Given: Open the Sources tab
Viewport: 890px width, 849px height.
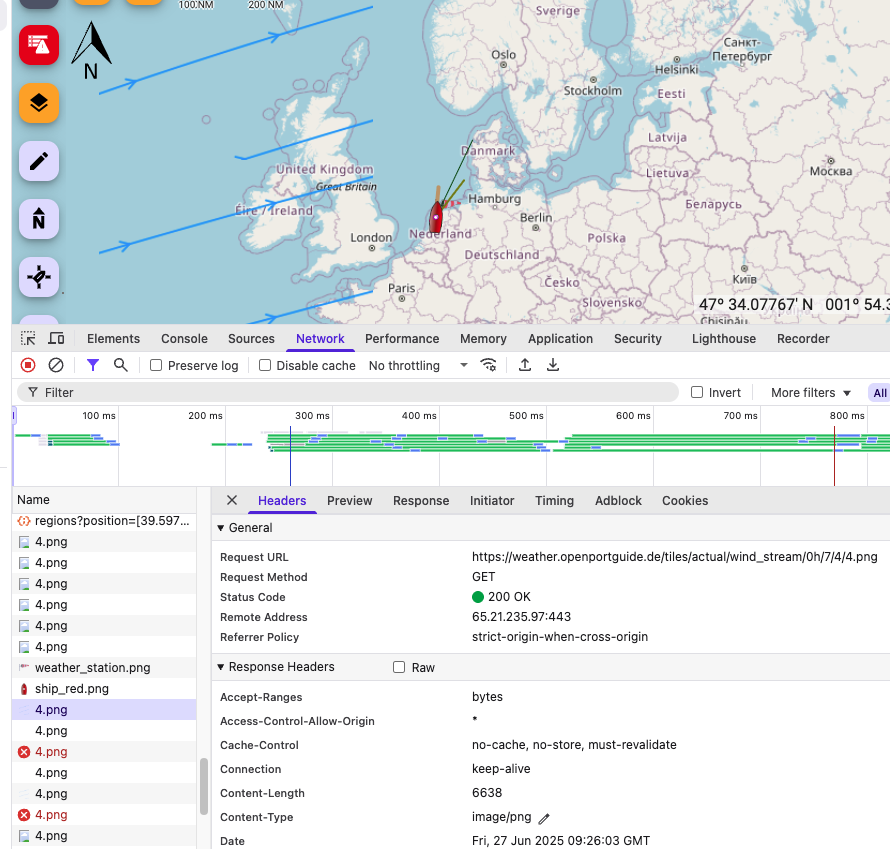Looking at the screenshot, I should pyautogui.click(x=251, y=339).
